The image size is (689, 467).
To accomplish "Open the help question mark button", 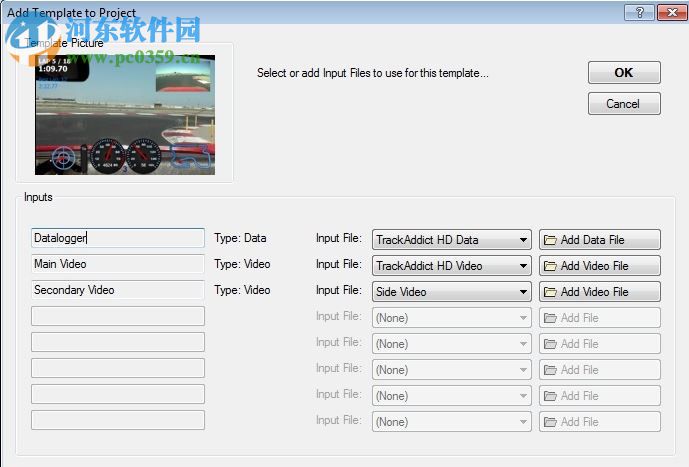I will pos(639,12).
